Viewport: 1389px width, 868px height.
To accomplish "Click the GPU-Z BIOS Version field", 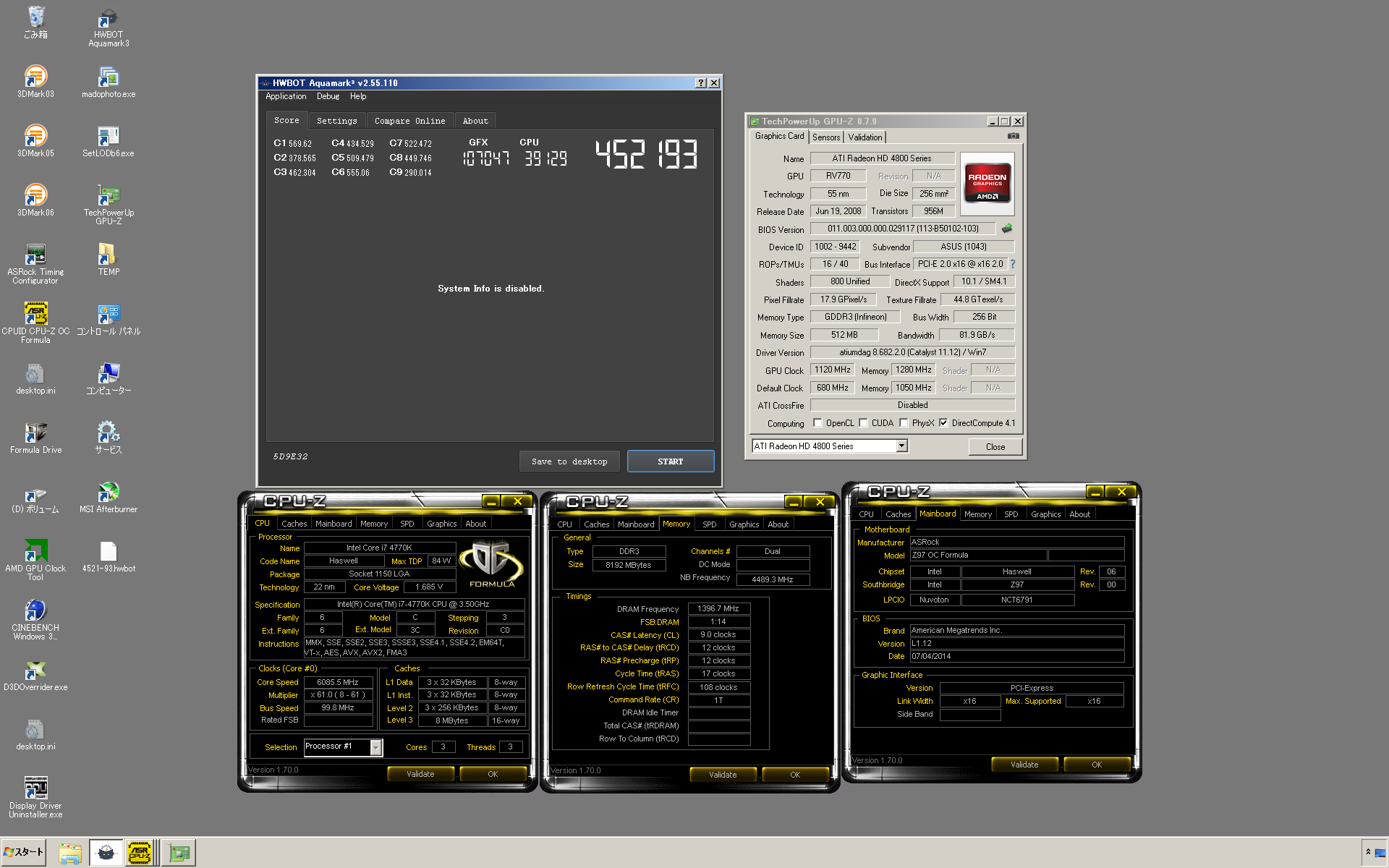I will (903, 229).
